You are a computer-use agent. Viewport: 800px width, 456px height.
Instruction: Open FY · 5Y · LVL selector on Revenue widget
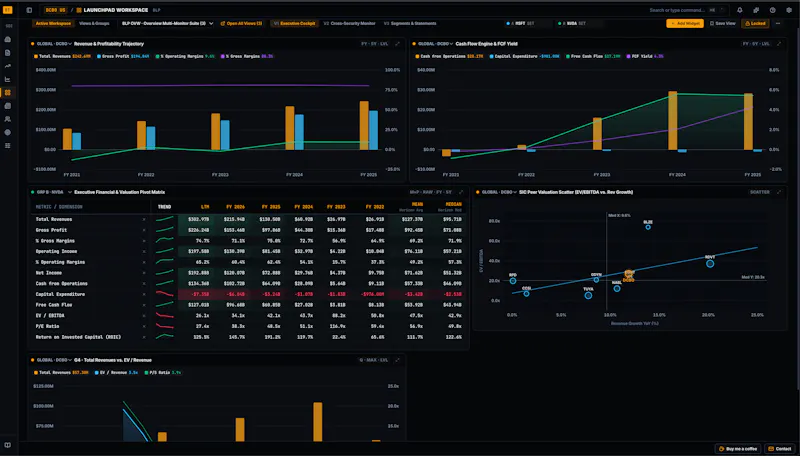coord(374,44)
